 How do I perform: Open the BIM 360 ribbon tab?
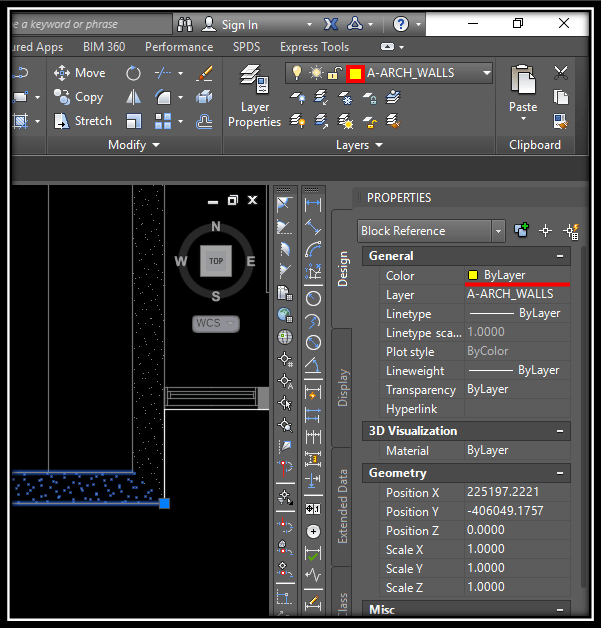104,47
